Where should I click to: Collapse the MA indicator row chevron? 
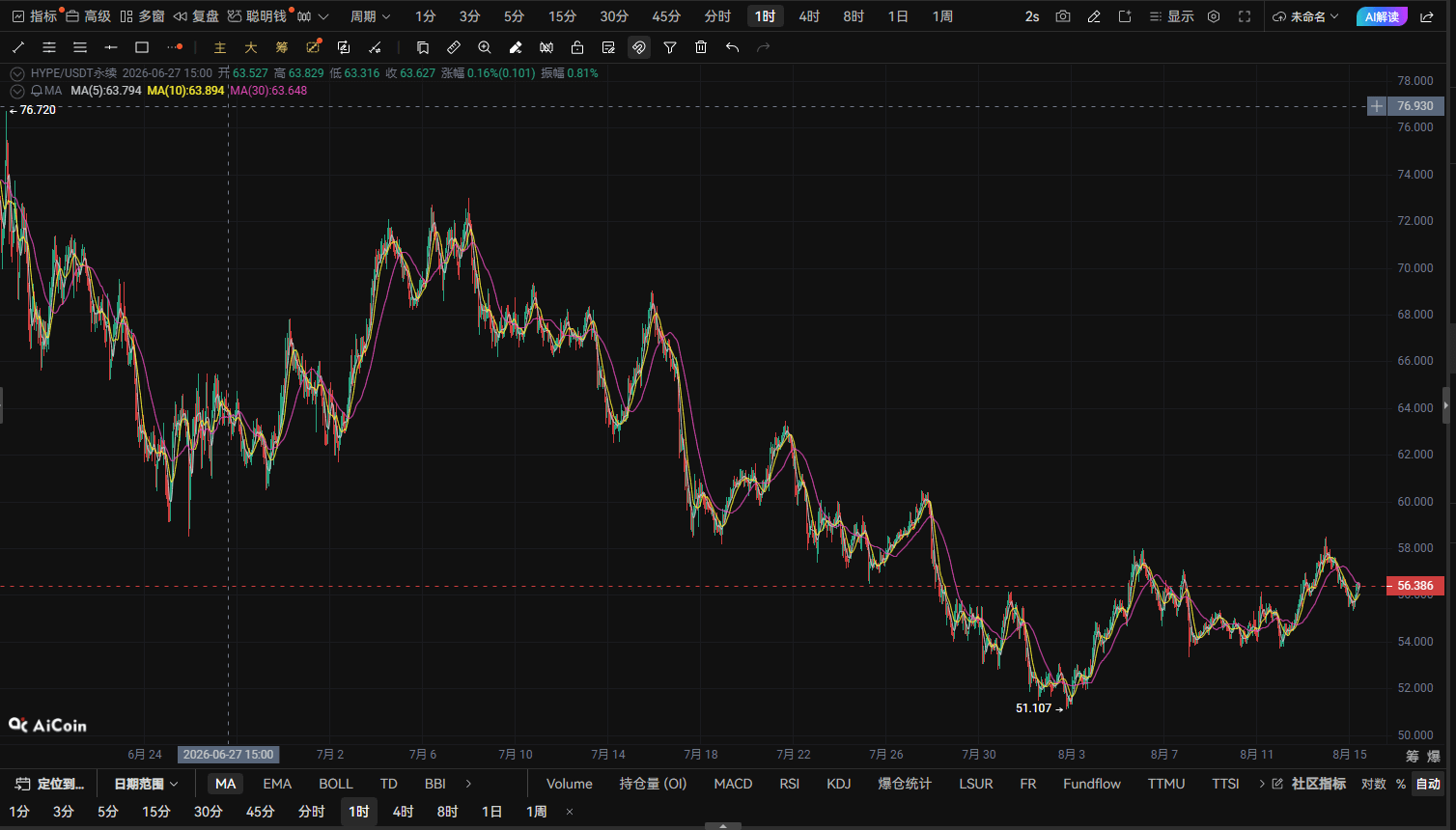click(16, 91)
